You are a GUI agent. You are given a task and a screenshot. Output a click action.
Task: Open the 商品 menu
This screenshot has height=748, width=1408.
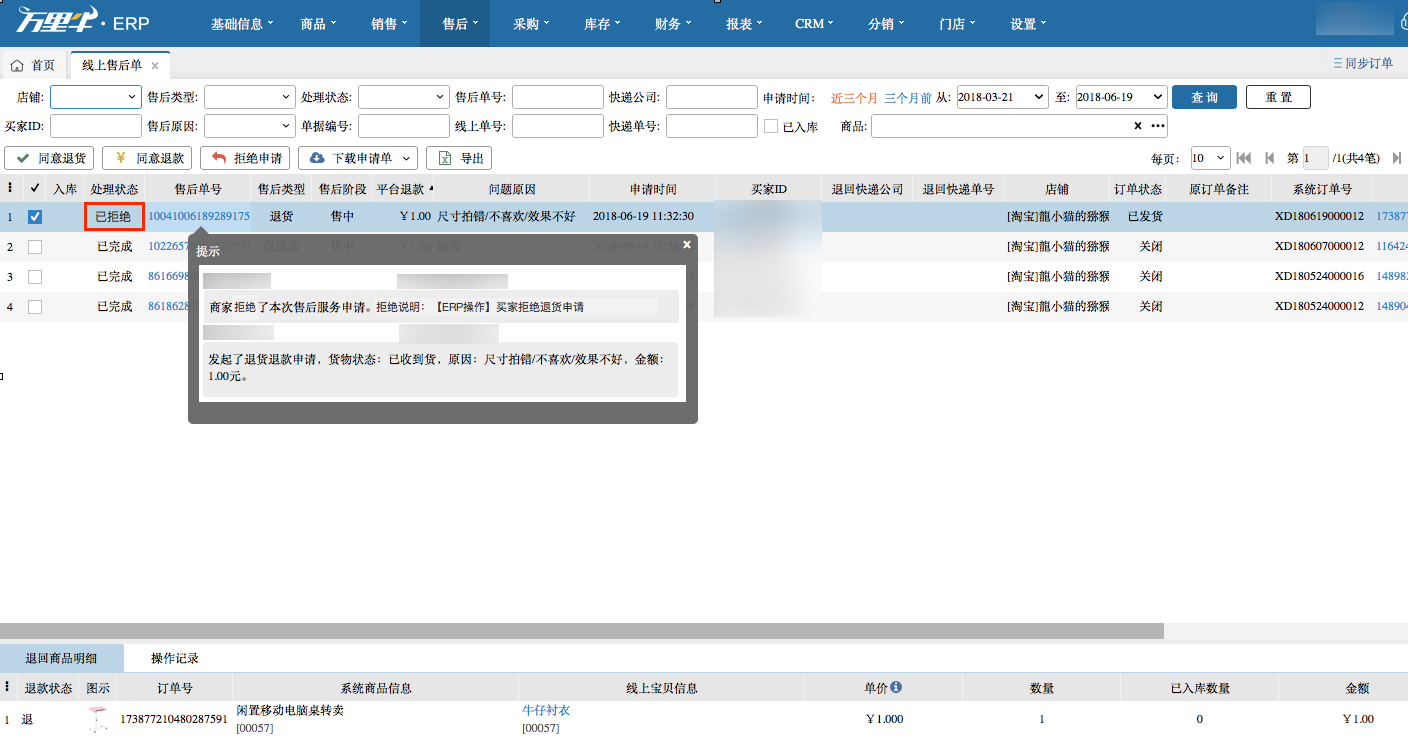319,23
